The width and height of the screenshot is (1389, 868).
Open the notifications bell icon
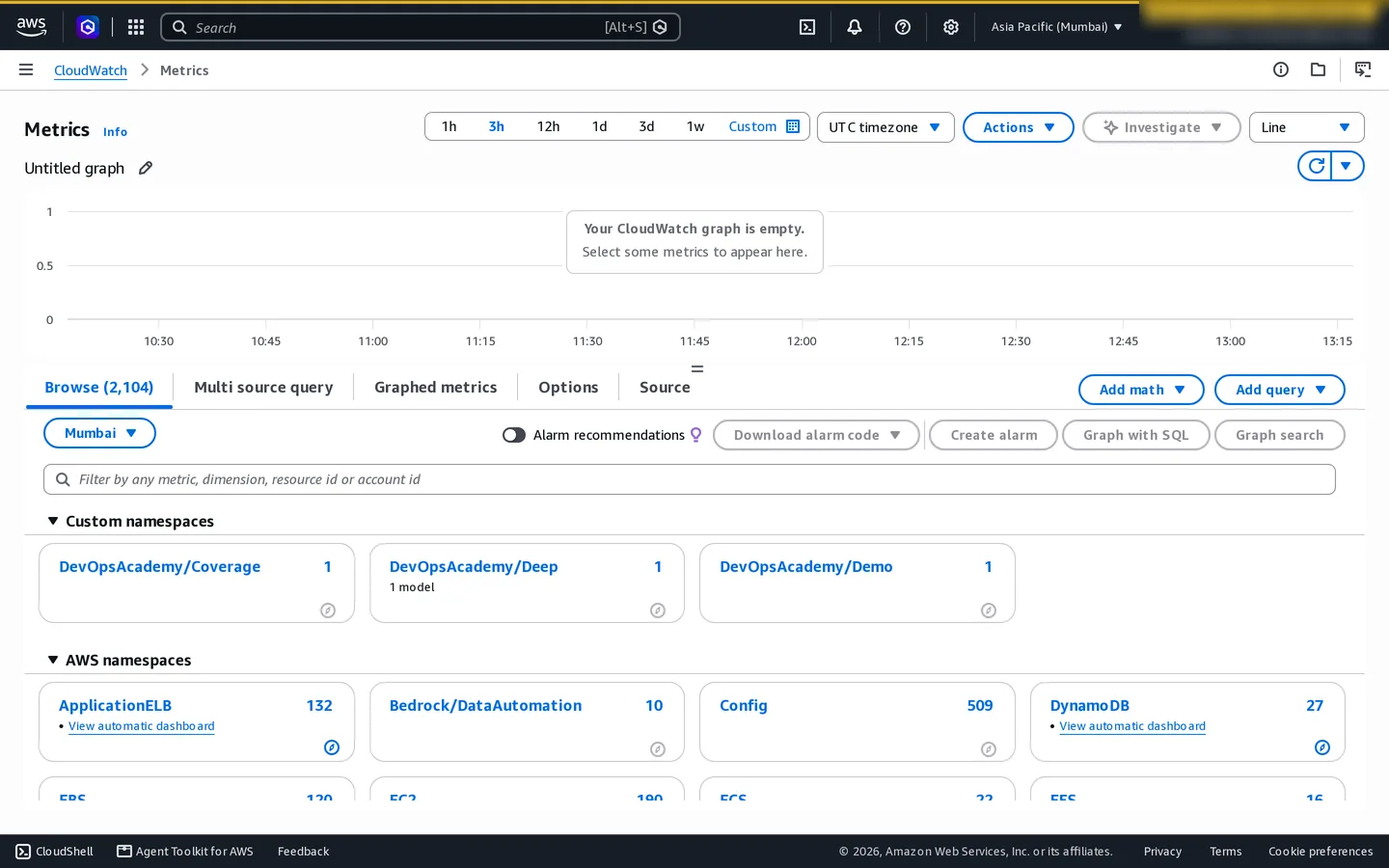click(x=855, y=27)
